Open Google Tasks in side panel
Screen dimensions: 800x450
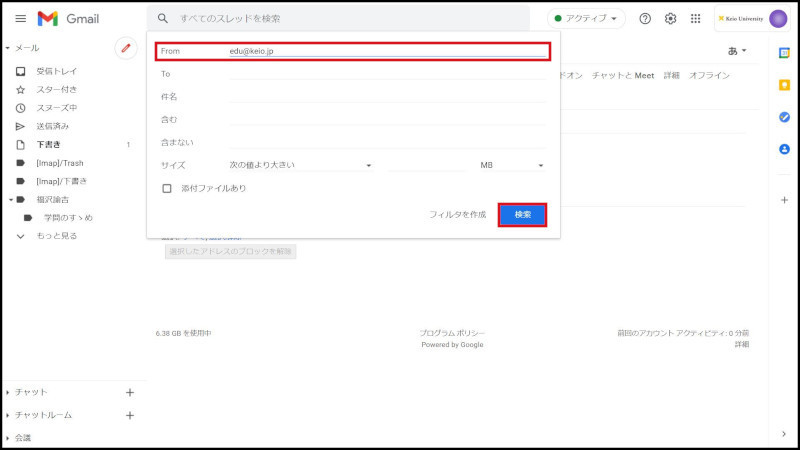coord(784,117)
